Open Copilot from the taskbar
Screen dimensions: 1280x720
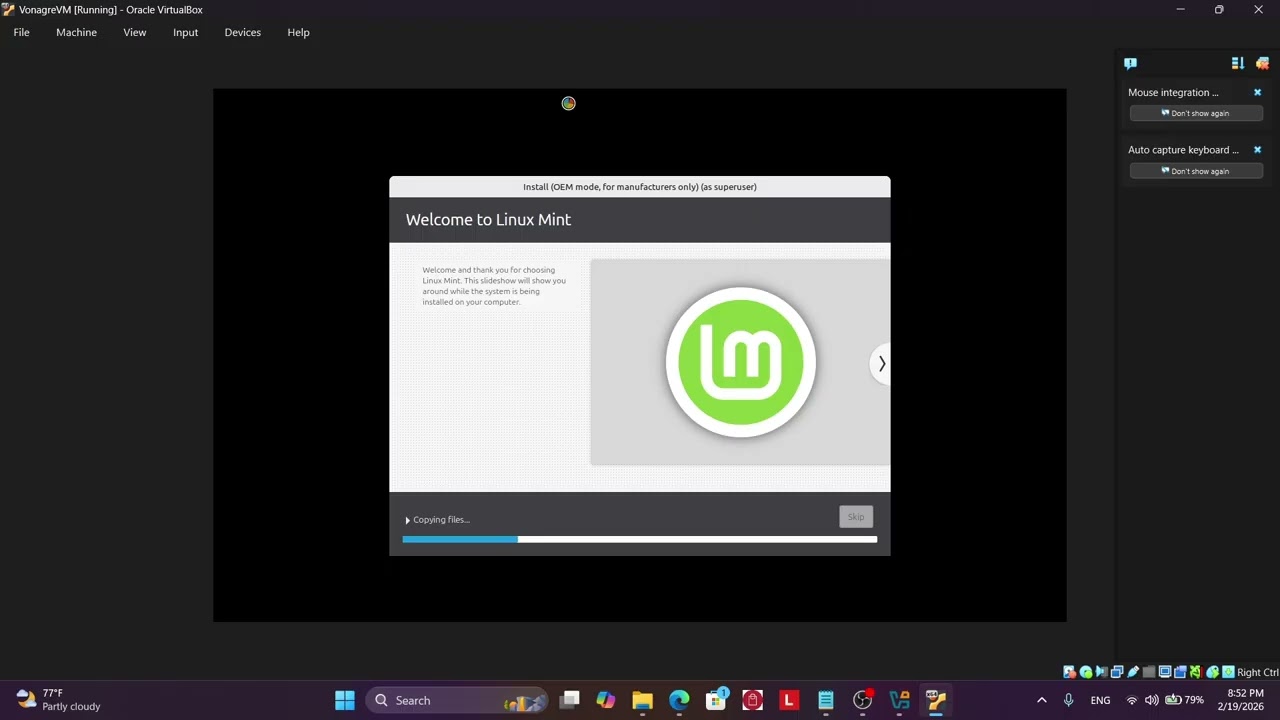(606, 700)
